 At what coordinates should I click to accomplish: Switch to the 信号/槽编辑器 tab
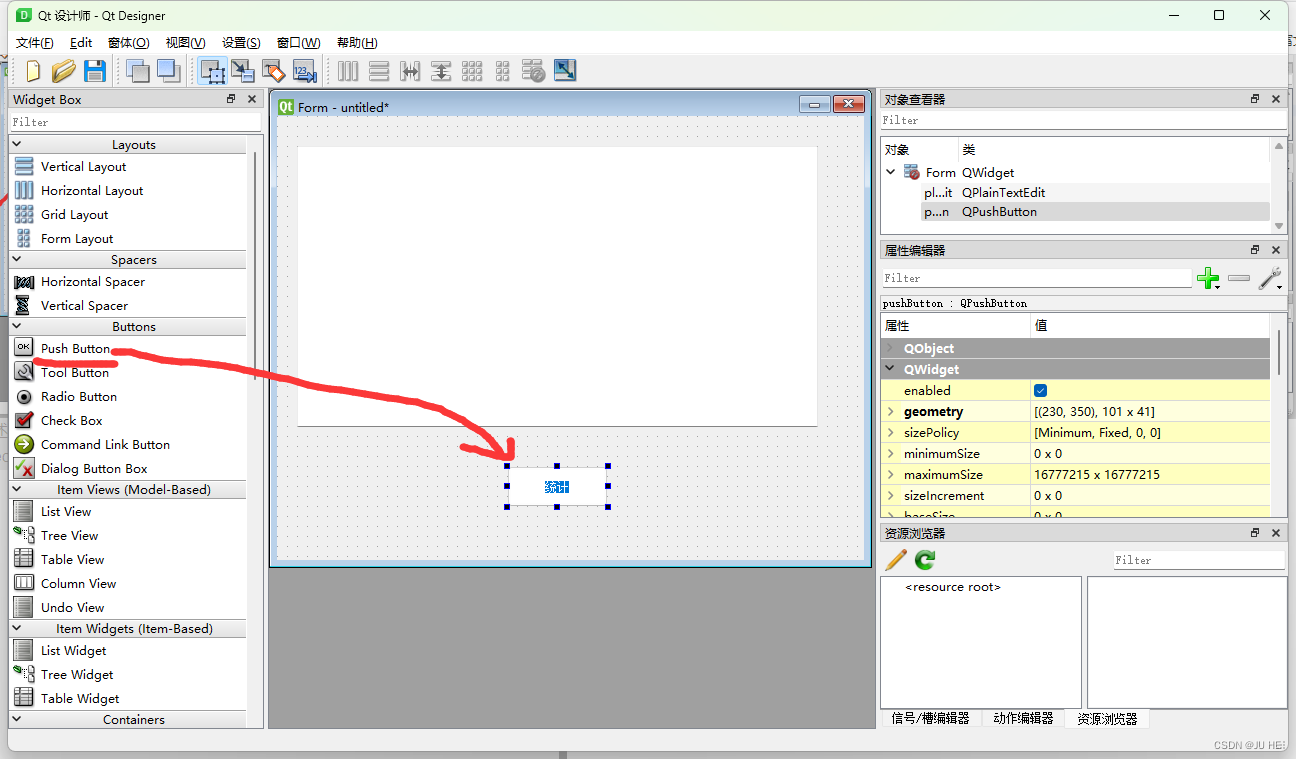tap(930, 718)
